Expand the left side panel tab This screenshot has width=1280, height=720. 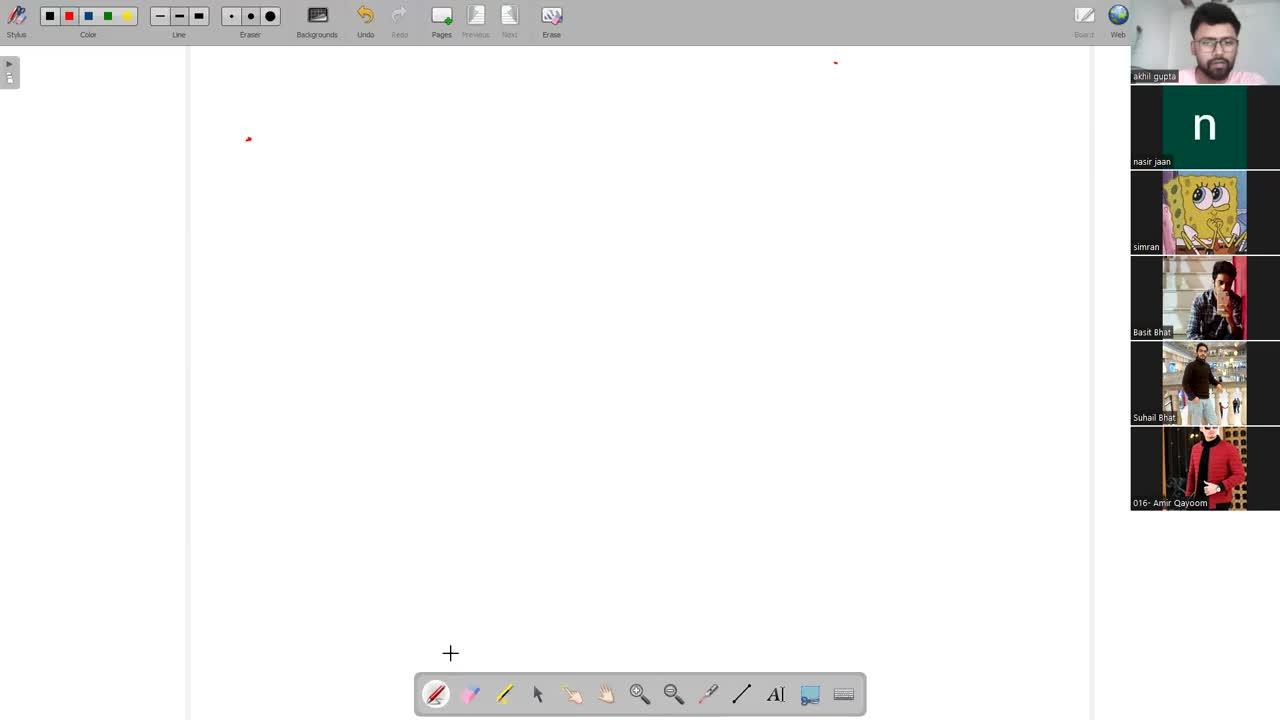9,72
